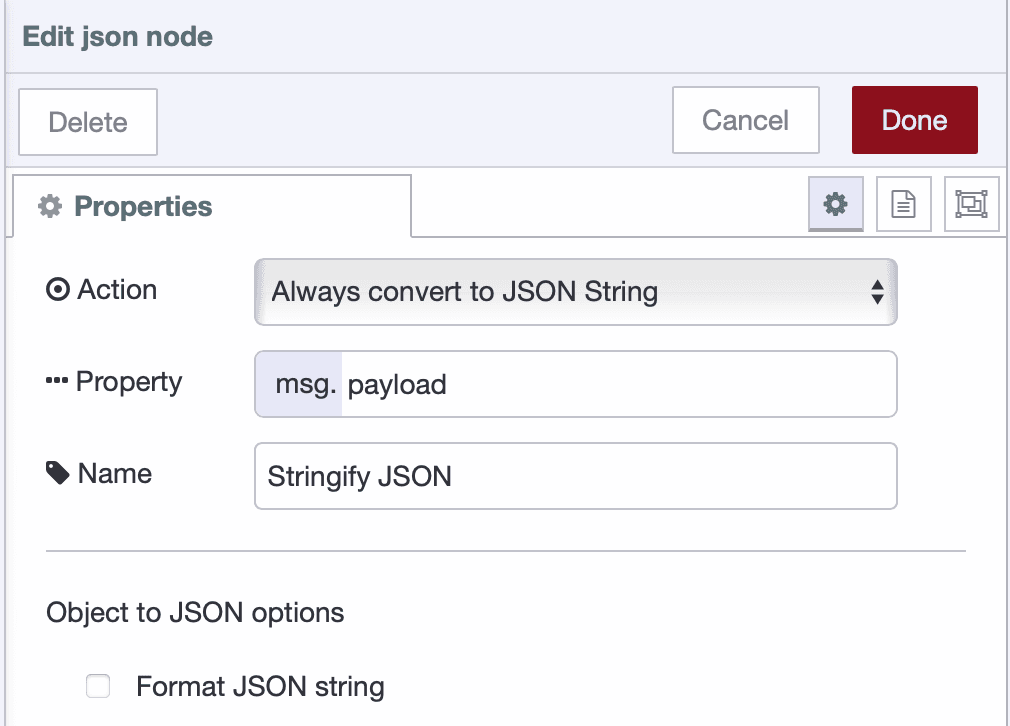This screenshot has width=1010, height=726.
Task: Click the Name tag icon
Action: (60, 473)
